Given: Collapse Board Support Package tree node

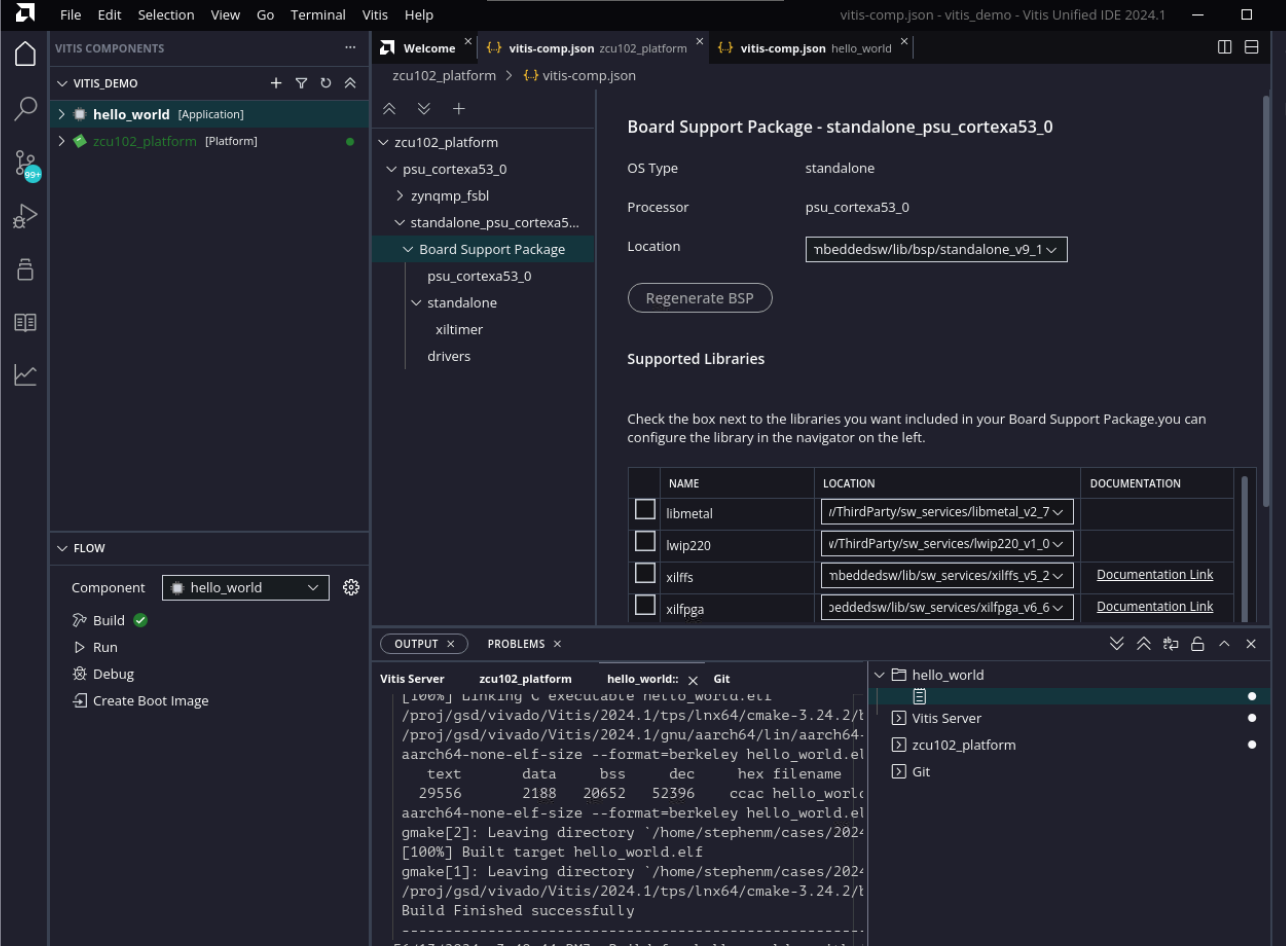Looking at the screenshot, I should 408,249.
